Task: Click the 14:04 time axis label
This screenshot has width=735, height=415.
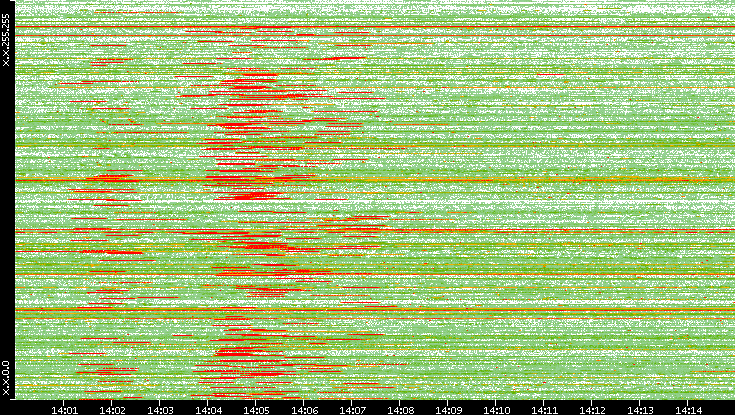Action: point(208,410)
